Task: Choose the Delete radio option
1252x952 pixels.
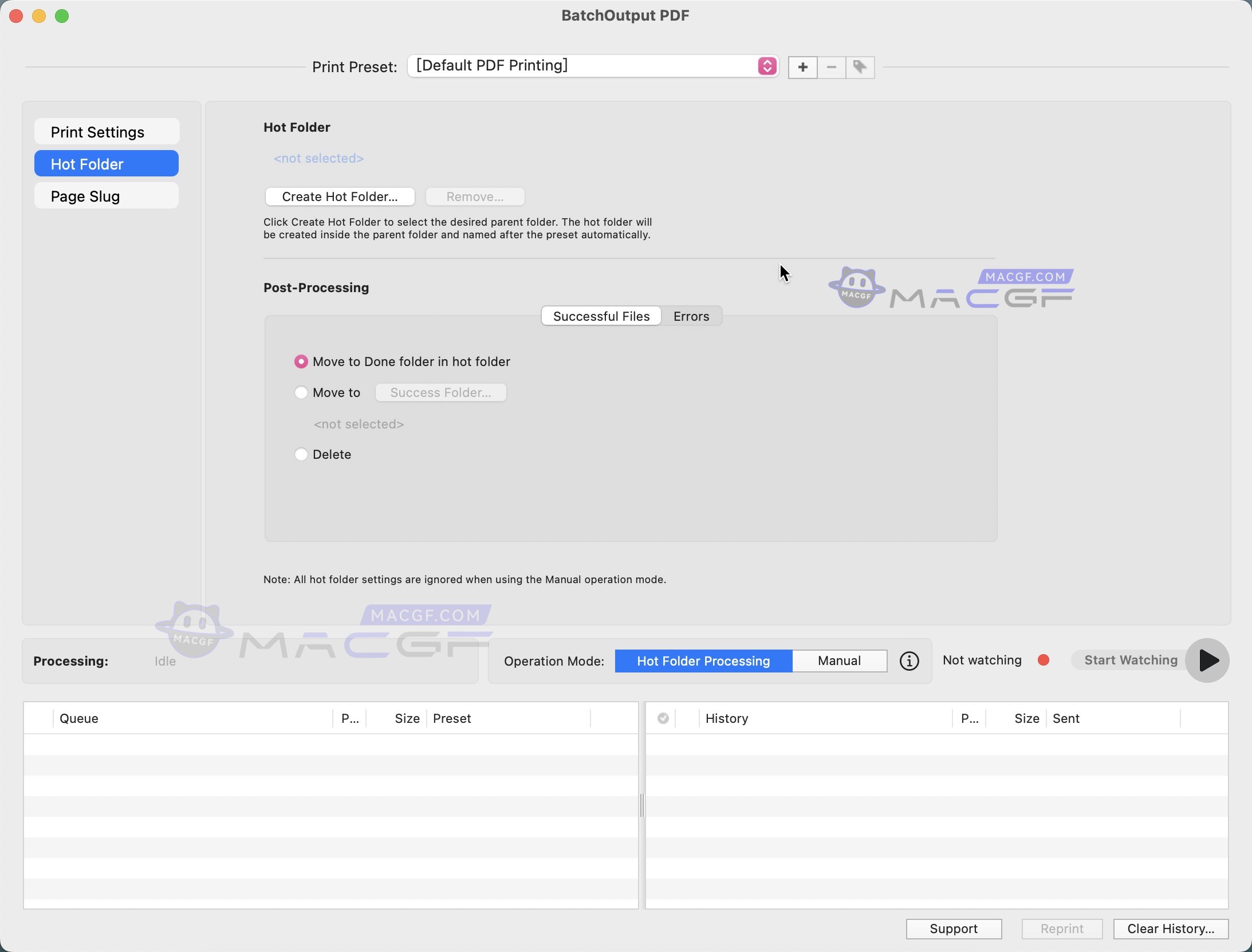Action: pyautogui.click(x=301, y=454)
